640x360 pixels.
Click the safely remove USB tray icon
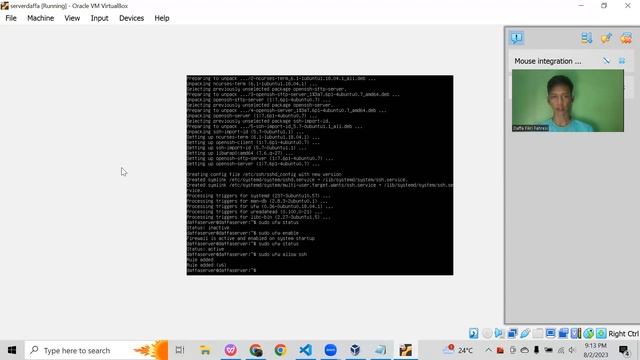[x=536, y=350]
